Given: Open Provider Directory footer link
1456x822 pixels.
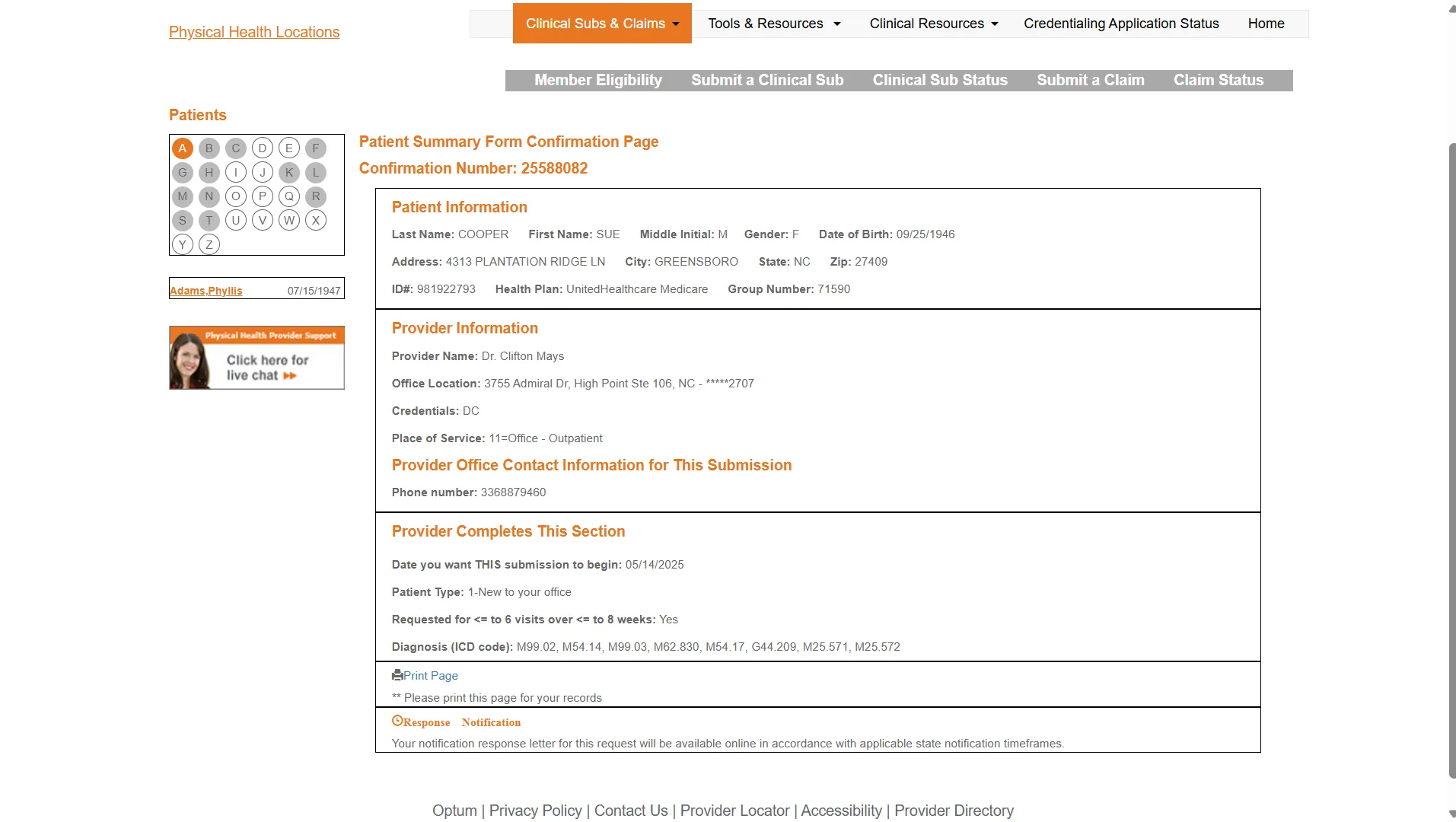Looking at the screenshot, I should (954, 811).
